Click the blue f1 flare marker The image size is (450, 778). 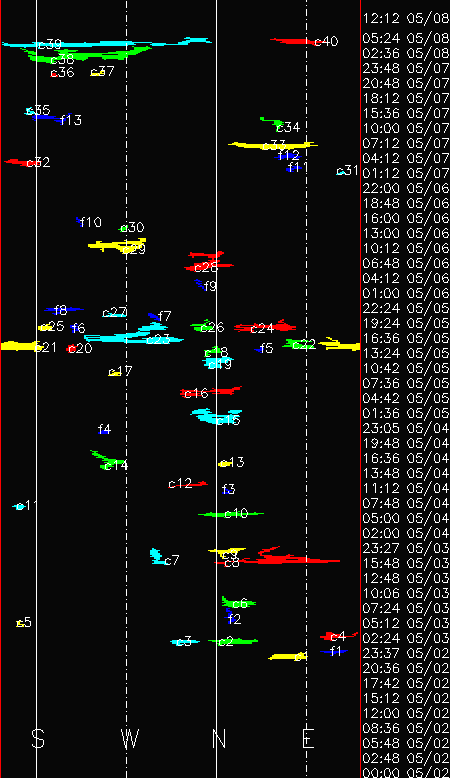[333, 651]
